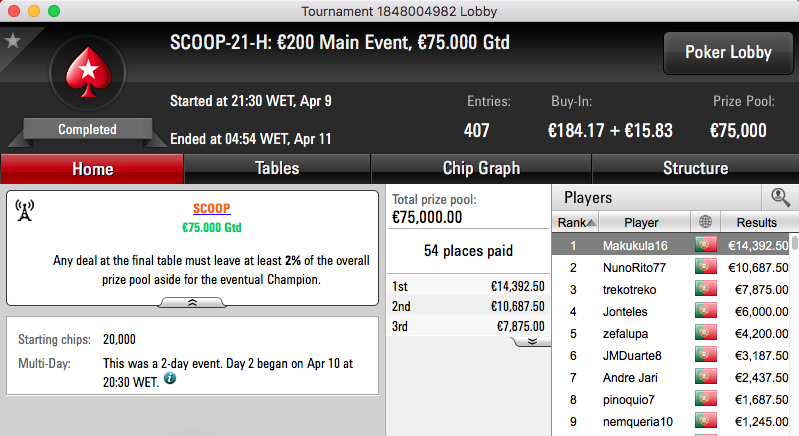This screenshot has height=436, width=799.
Task: Switch to the Tables tab
Action: [x=277, y=169]
